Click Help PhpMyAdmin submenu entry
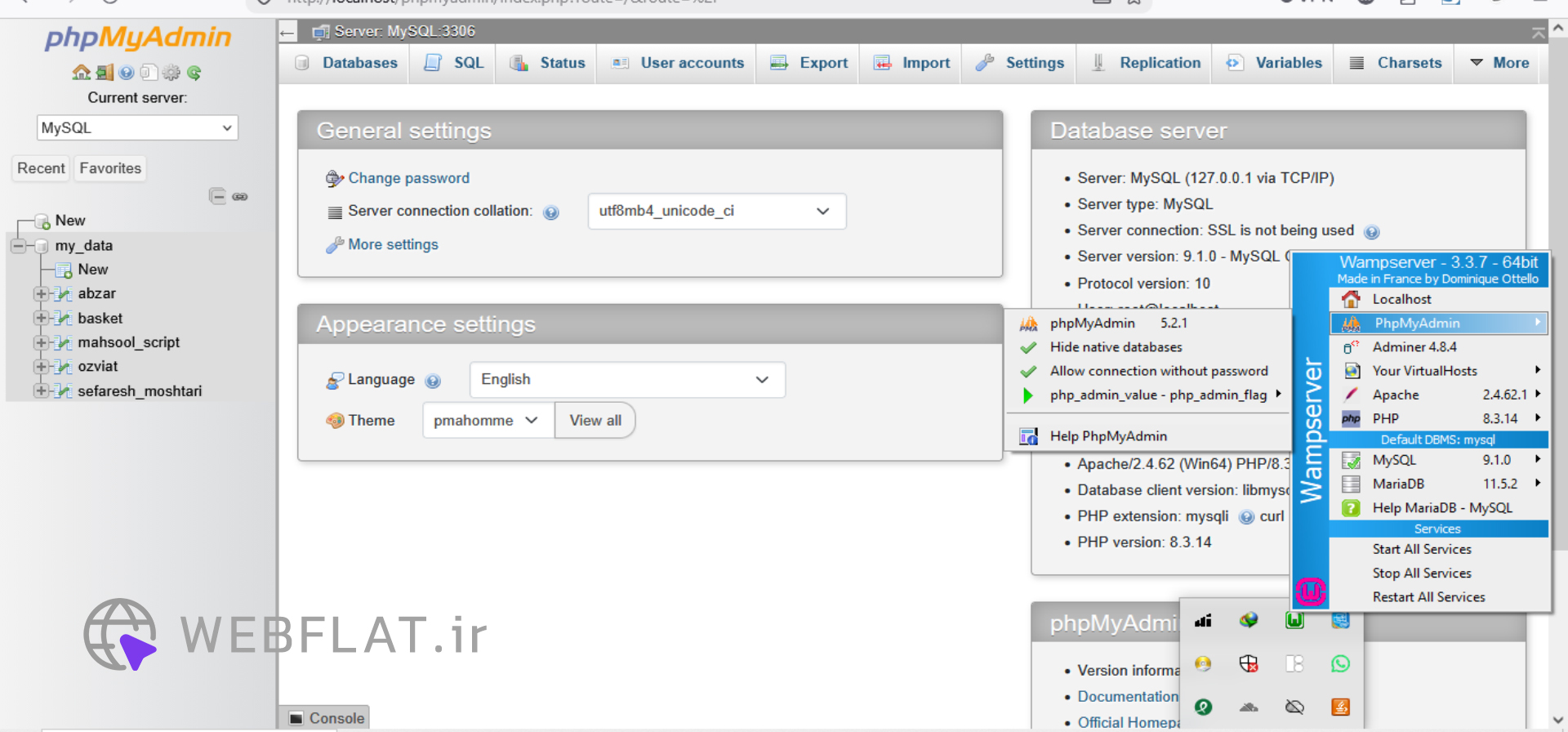The image size is (1568, 732). (x=1147, y=436)
